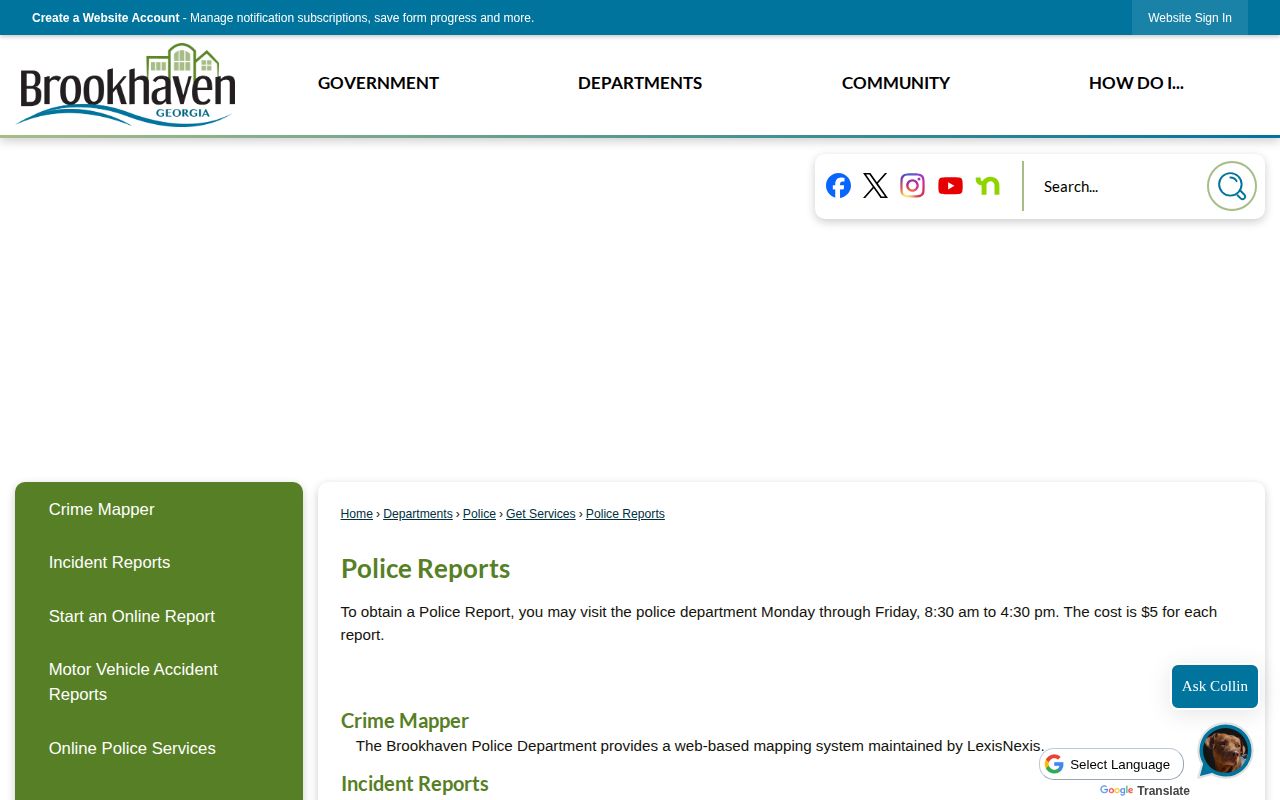The width and height of the screenshot is (1280, 800).
Task: Open the Instagram social icon
Action: click(912, 185)
